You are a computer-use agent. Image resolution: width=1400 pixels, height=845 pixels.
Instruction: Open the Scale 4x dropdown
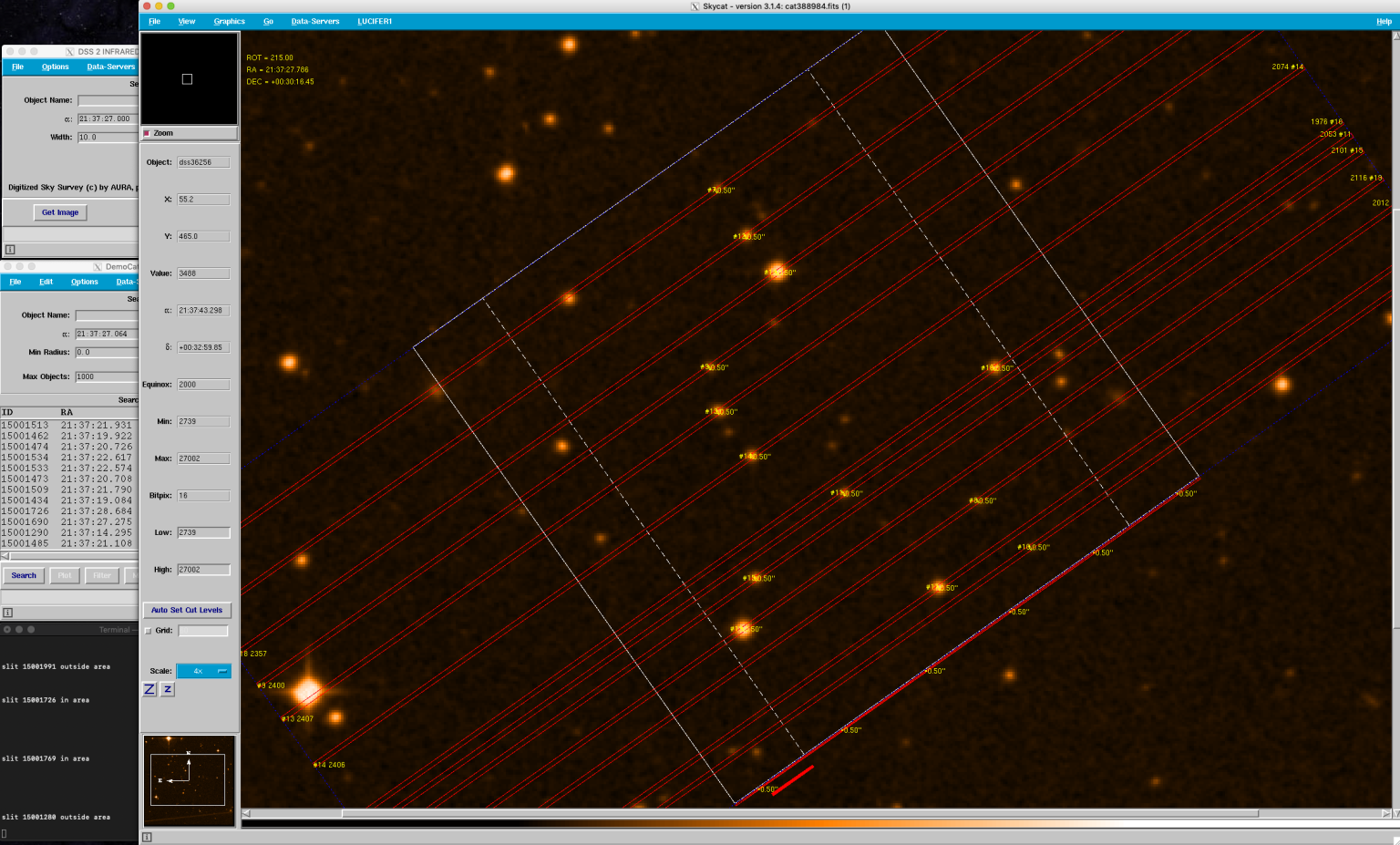(x=203, y=671)
